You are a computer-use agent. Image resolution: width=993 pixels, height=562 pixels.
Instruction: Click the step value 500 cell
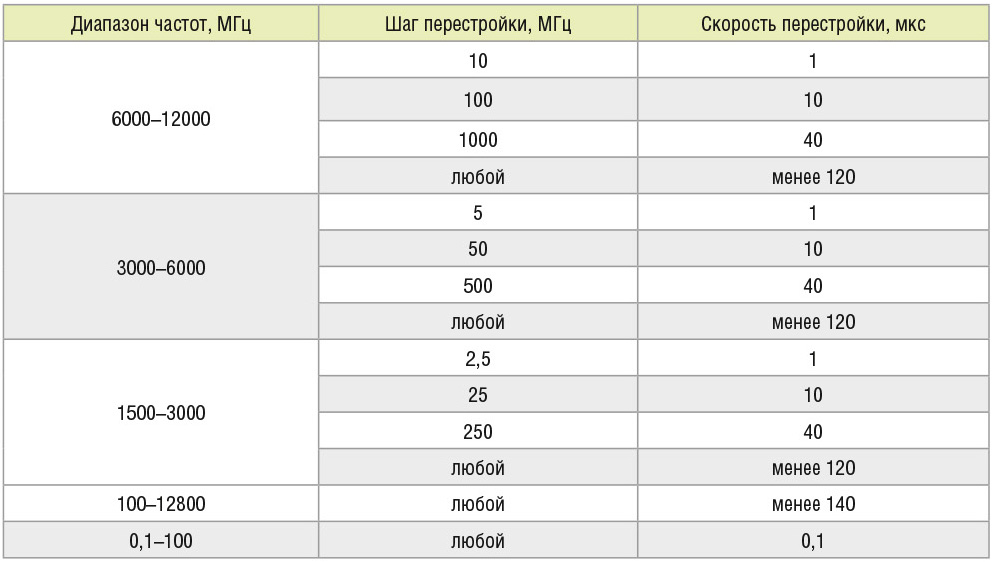point(477,286)
